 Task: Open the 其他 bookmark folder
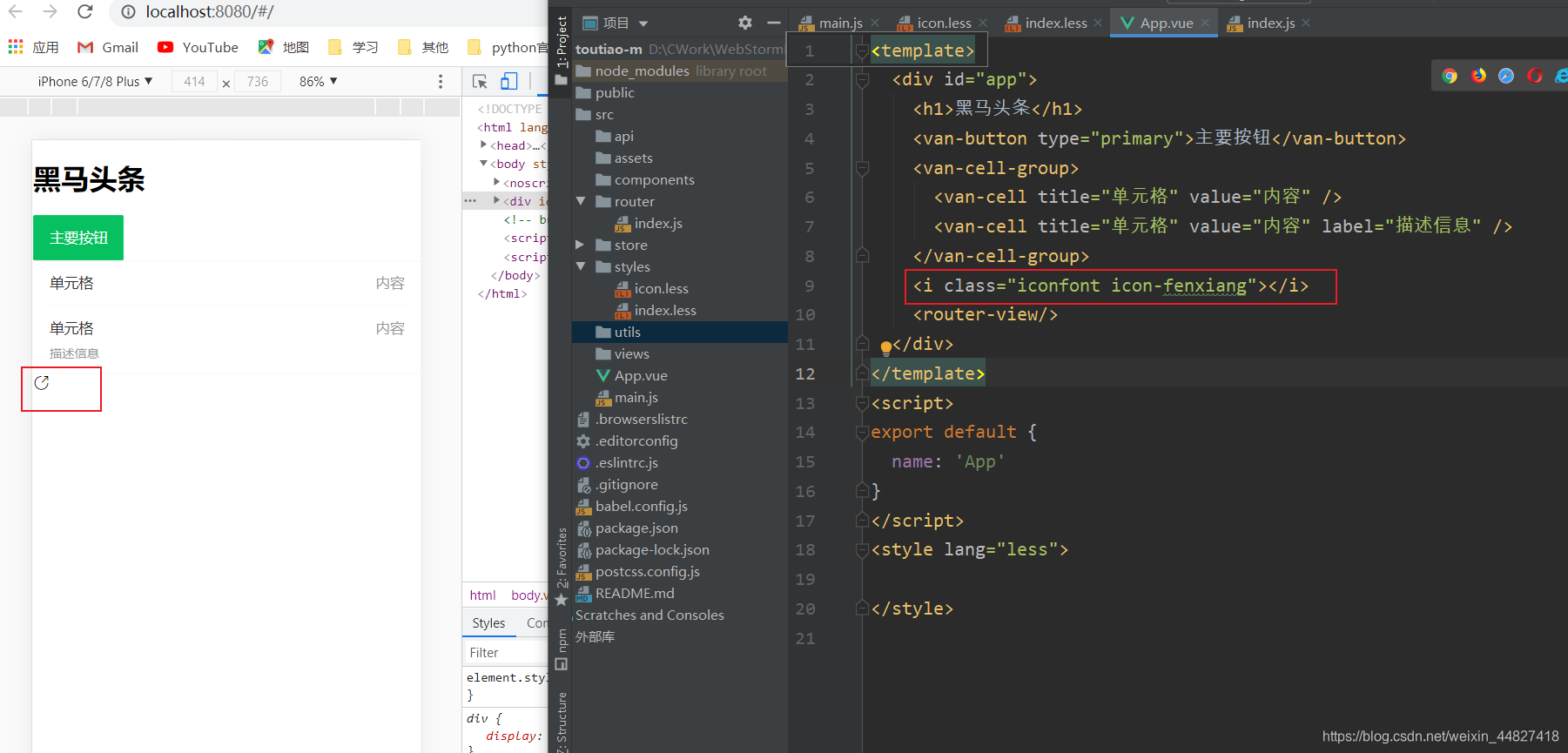[423, 47]
